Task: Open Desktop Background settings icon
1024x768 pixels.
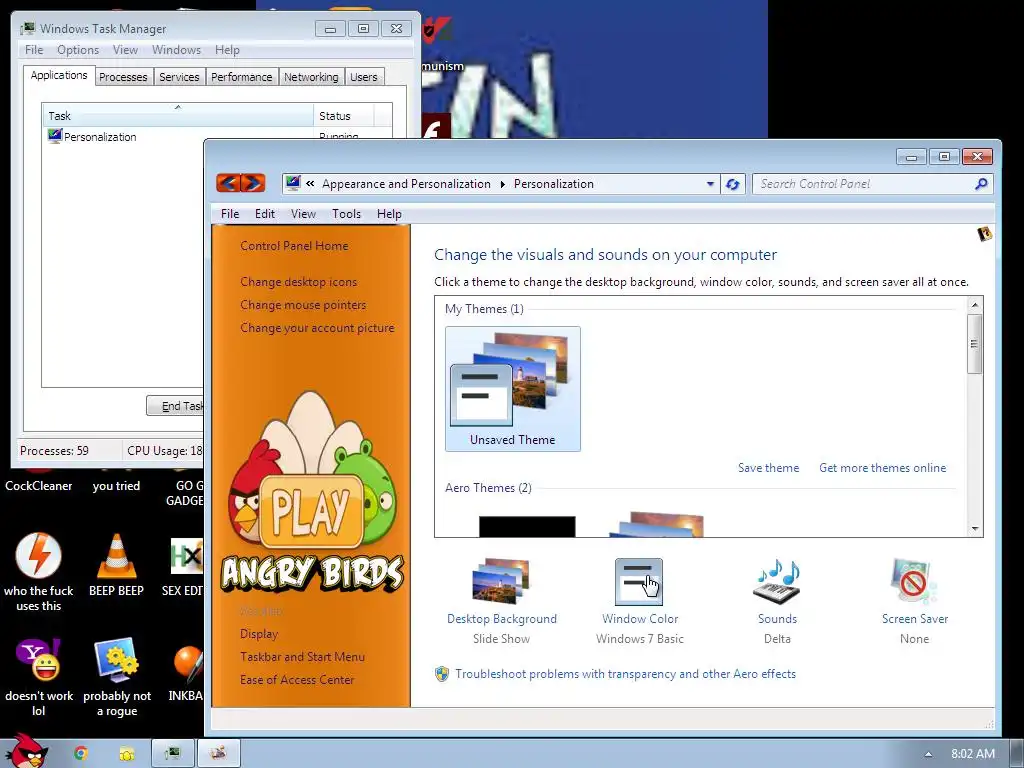Action: point(501,581)
